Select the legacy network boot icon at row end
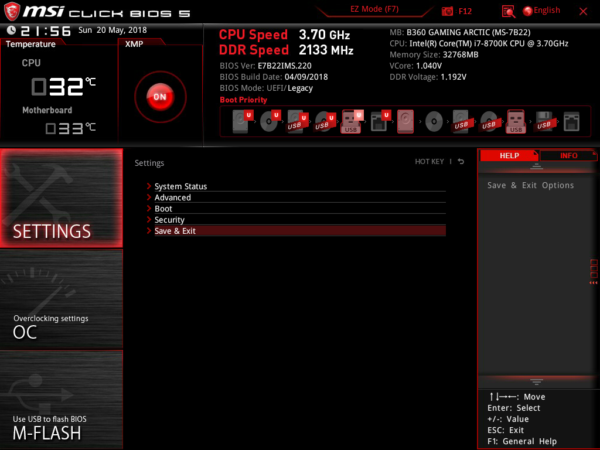This screenshot has height=450, width=600. [572, 121]
